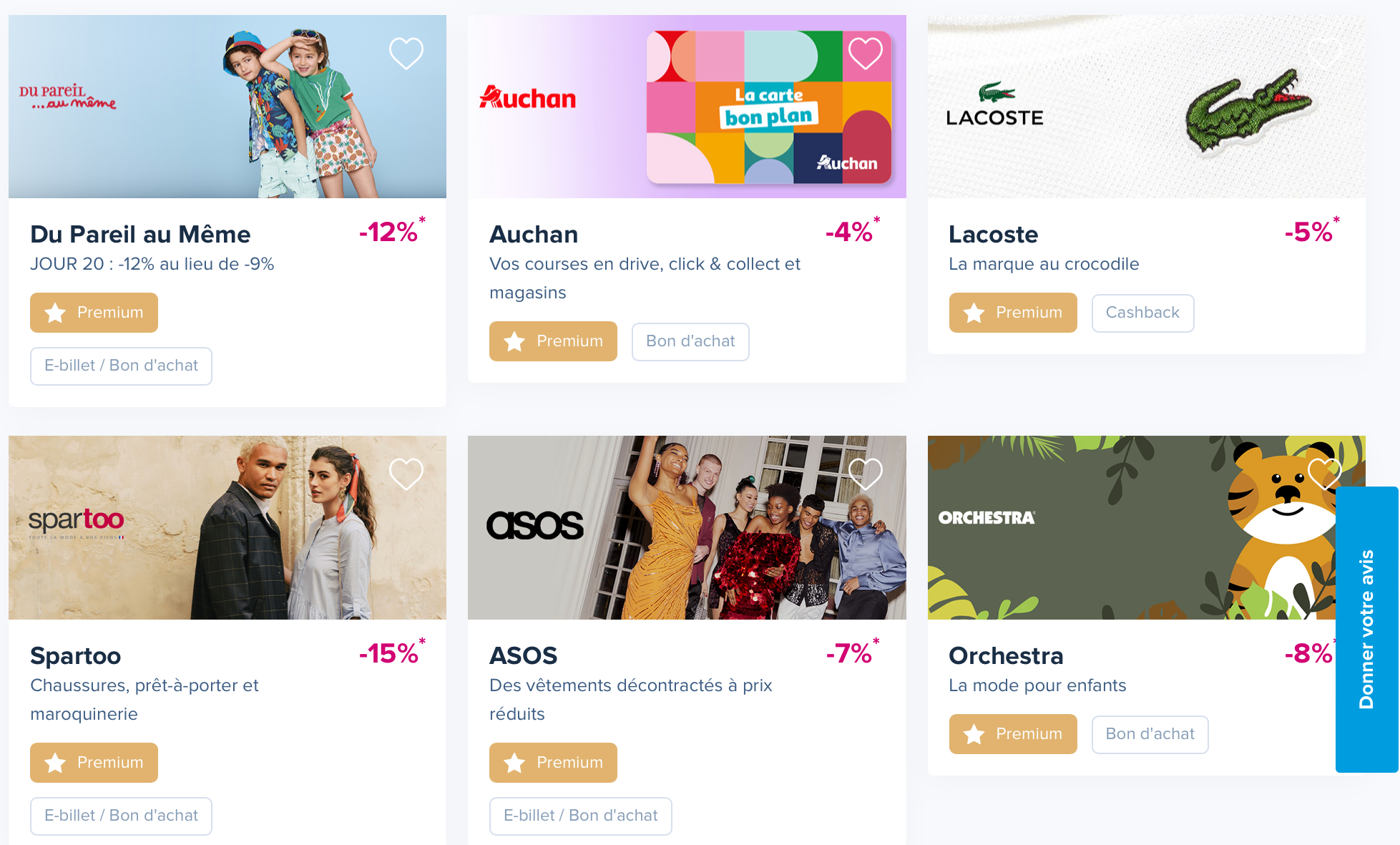The image size is (1400, 845).
Task: Open the ASOS offer title link
Action: [523, 655]
